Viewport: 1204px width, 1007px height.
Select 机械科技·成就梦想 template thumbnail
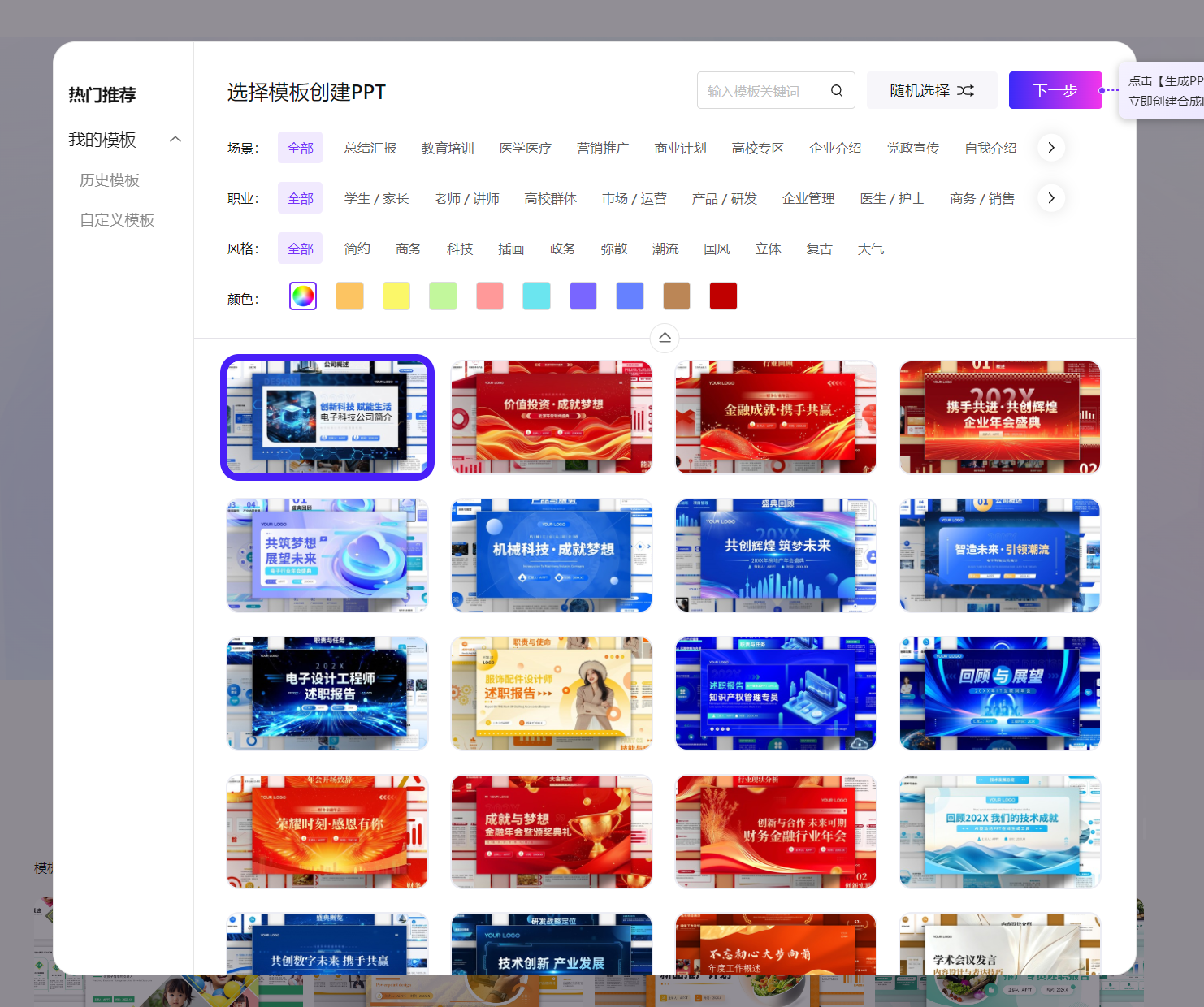pos(552,555)
